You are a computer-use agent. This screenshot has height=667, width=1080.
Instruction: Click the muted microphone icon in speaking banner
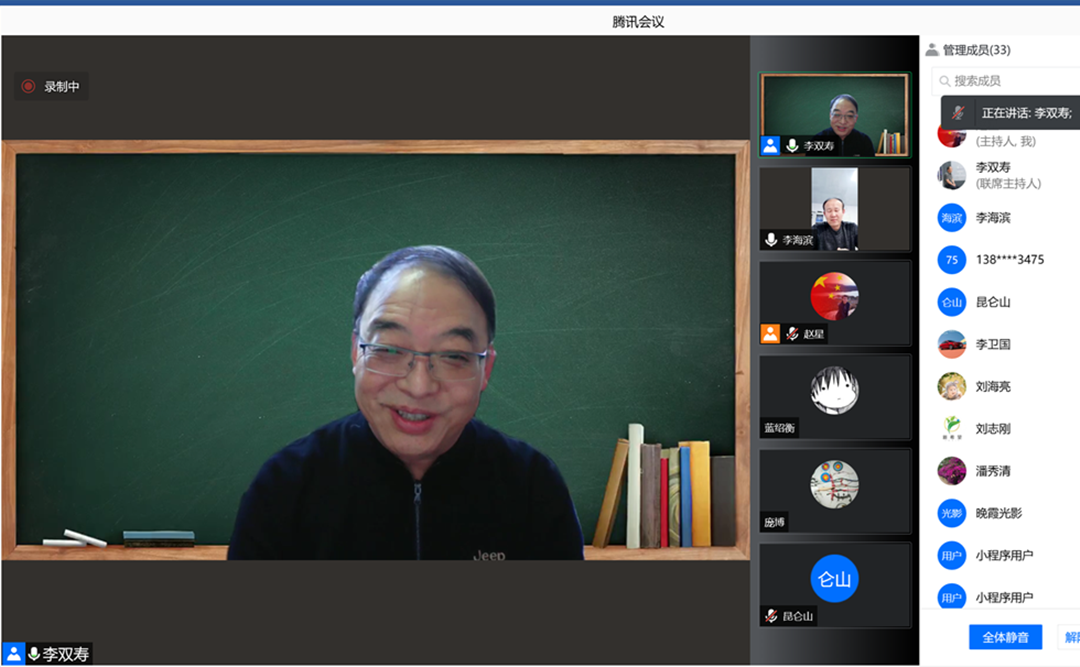coord(958,113)
